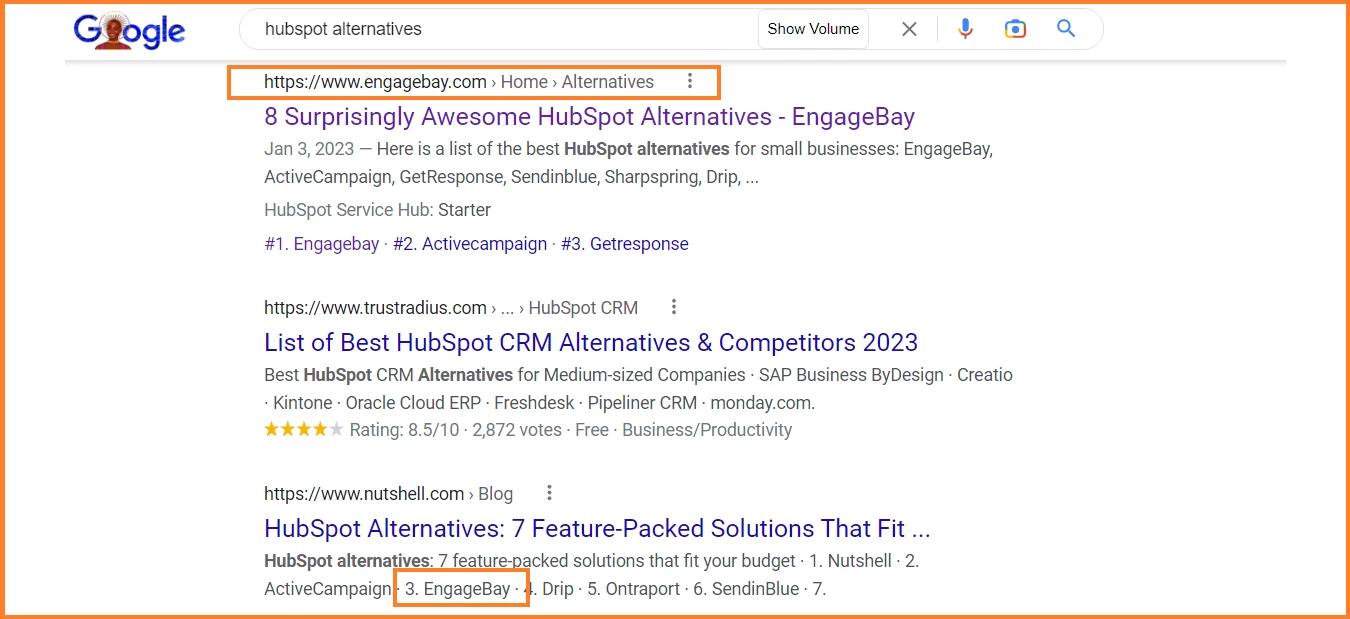This screenshot has height=619, width=1350.
Task: Click the Rating: 8.5/10 text
Action: tap(403, 430)
